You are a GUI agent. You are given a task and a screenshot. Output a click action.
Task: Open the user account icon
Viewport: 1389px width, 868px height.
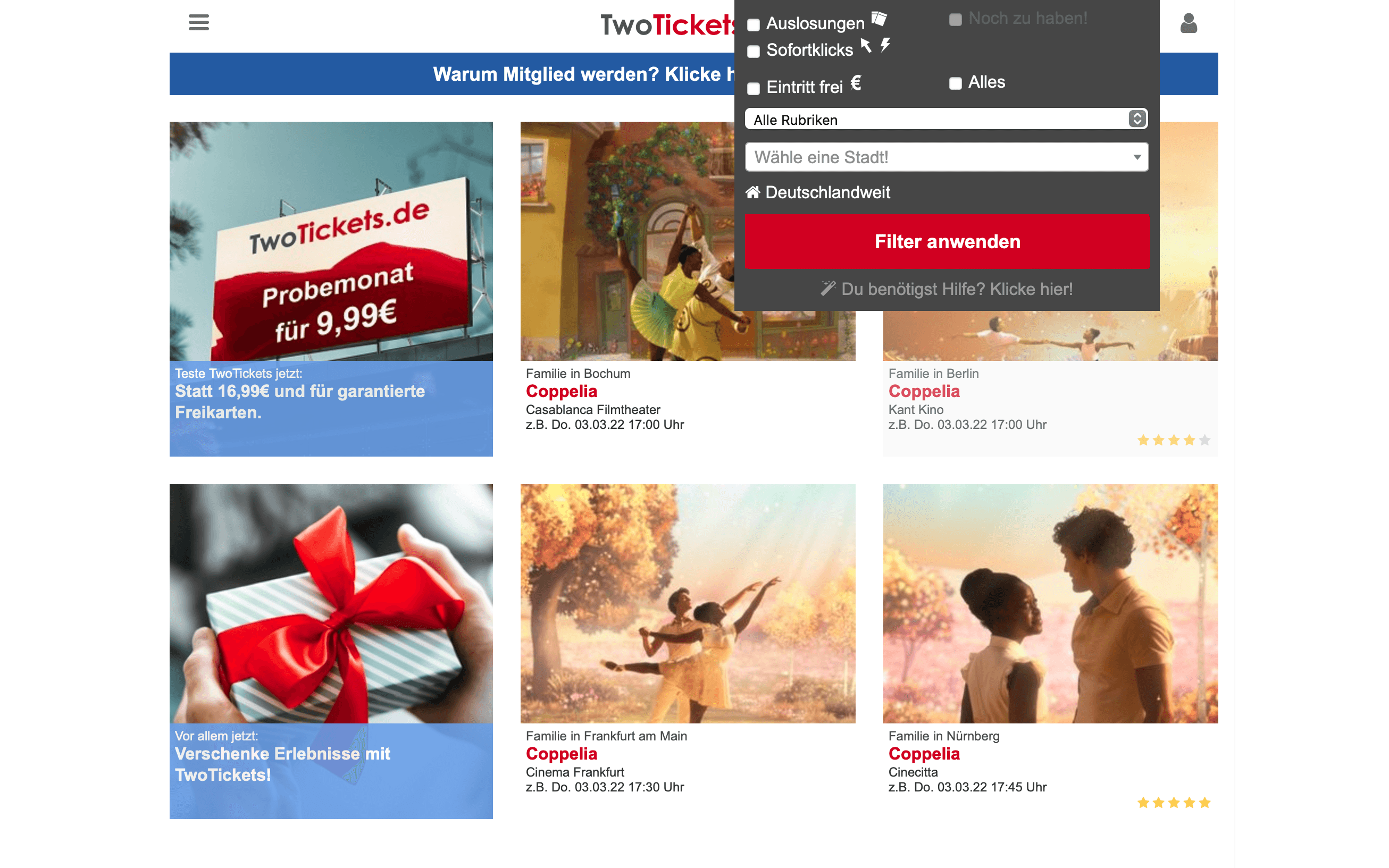click(1188, 23)
